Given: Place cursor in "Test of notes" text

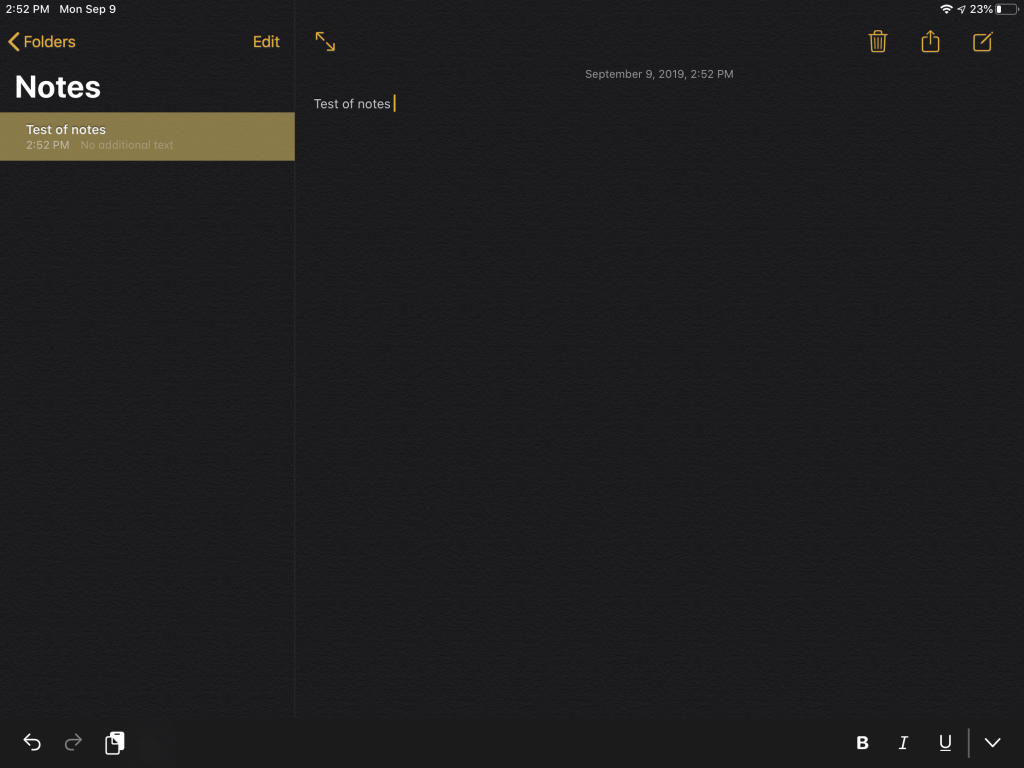Looking at the screenshot, I should [x=352, y=104].
